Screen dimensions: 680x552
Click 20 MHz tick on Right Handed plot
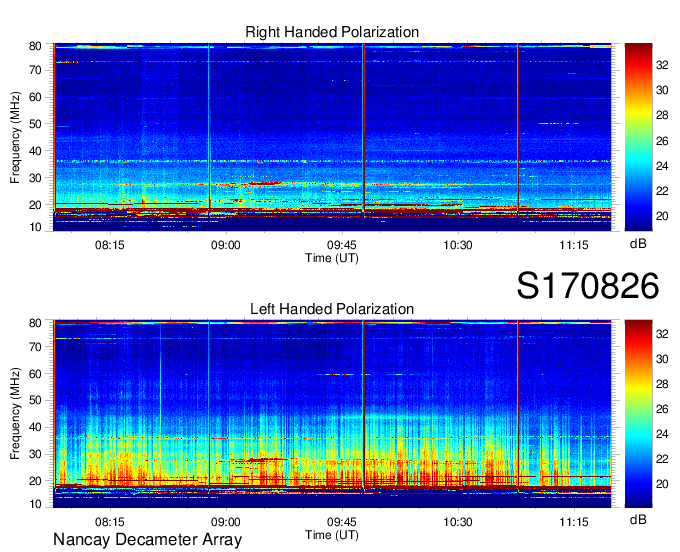[x=35, y=205]
